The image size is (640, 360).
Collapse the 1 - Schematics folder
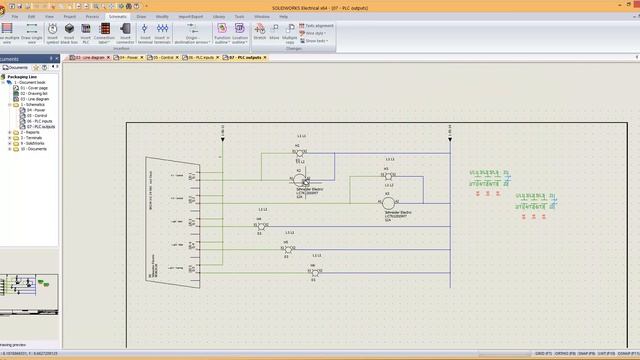[x=10, y=104]
